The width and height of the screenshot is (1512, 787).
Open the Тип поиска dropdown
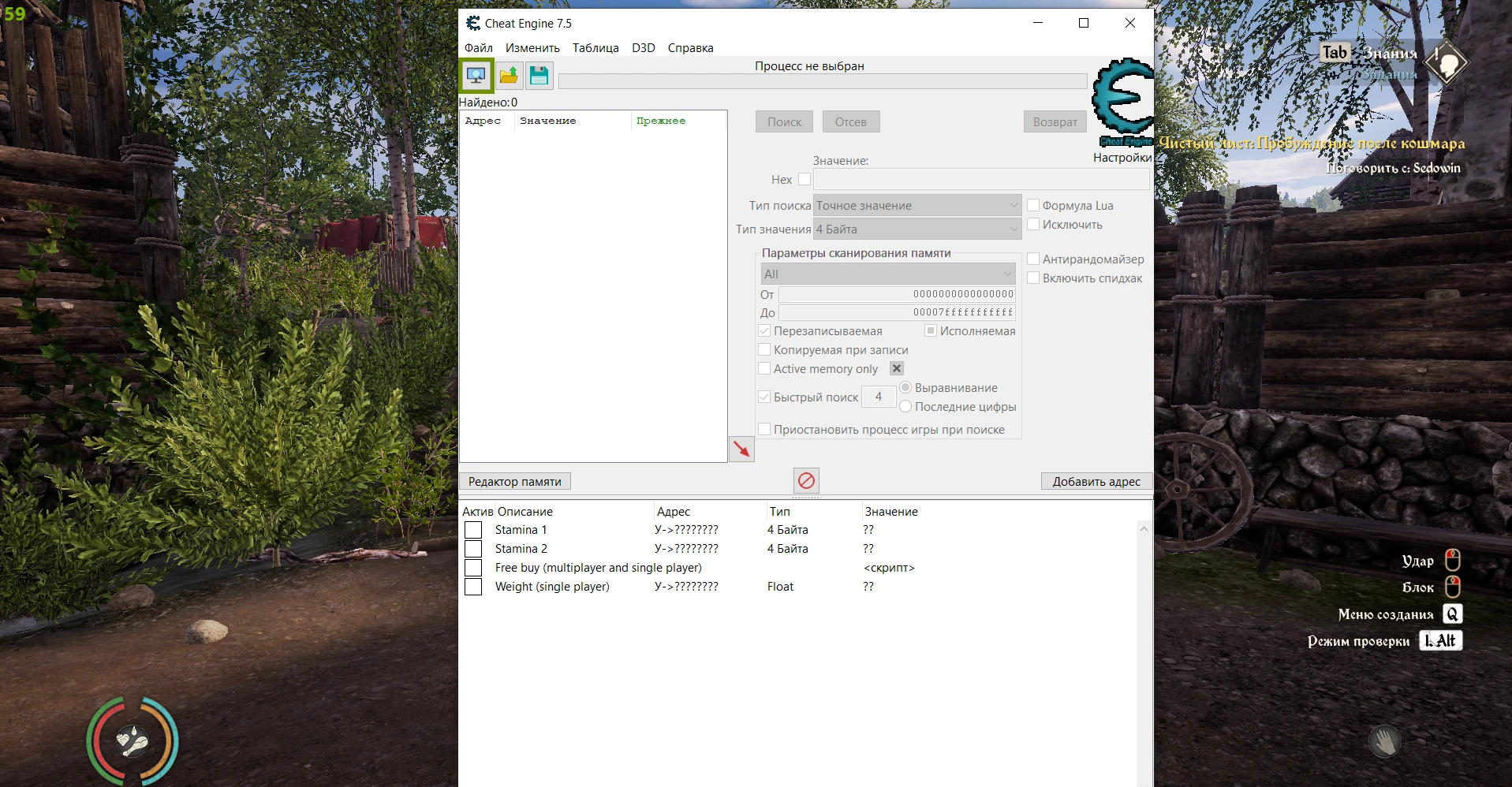[x=917, y=205]
